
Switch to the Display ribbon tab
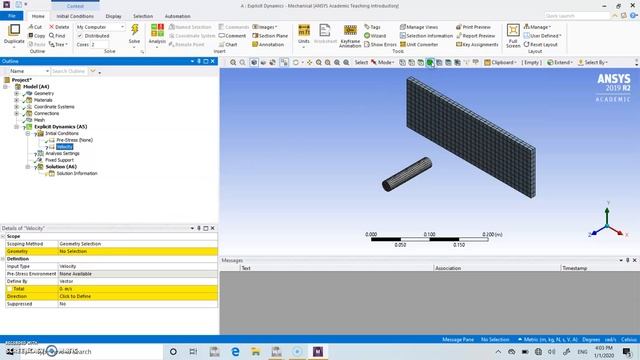[113, 16]
